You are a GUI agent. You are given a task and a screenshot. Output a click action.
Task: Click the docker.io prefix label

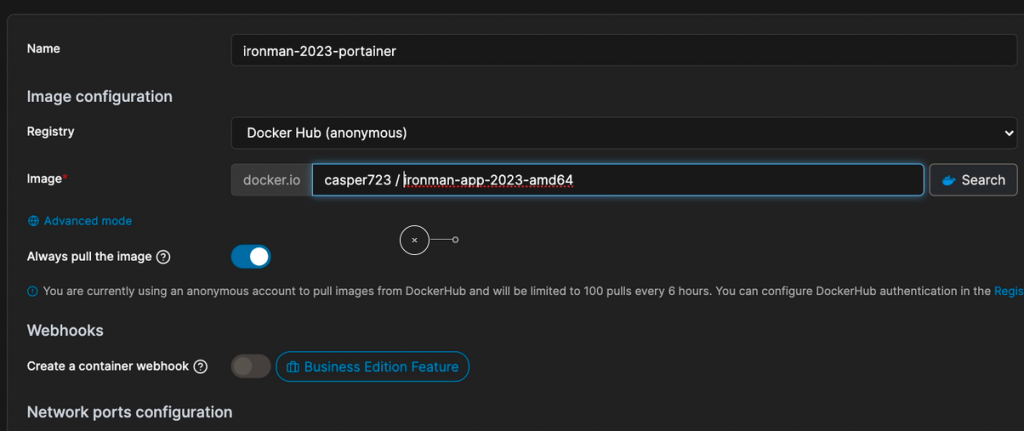point(272,180)
